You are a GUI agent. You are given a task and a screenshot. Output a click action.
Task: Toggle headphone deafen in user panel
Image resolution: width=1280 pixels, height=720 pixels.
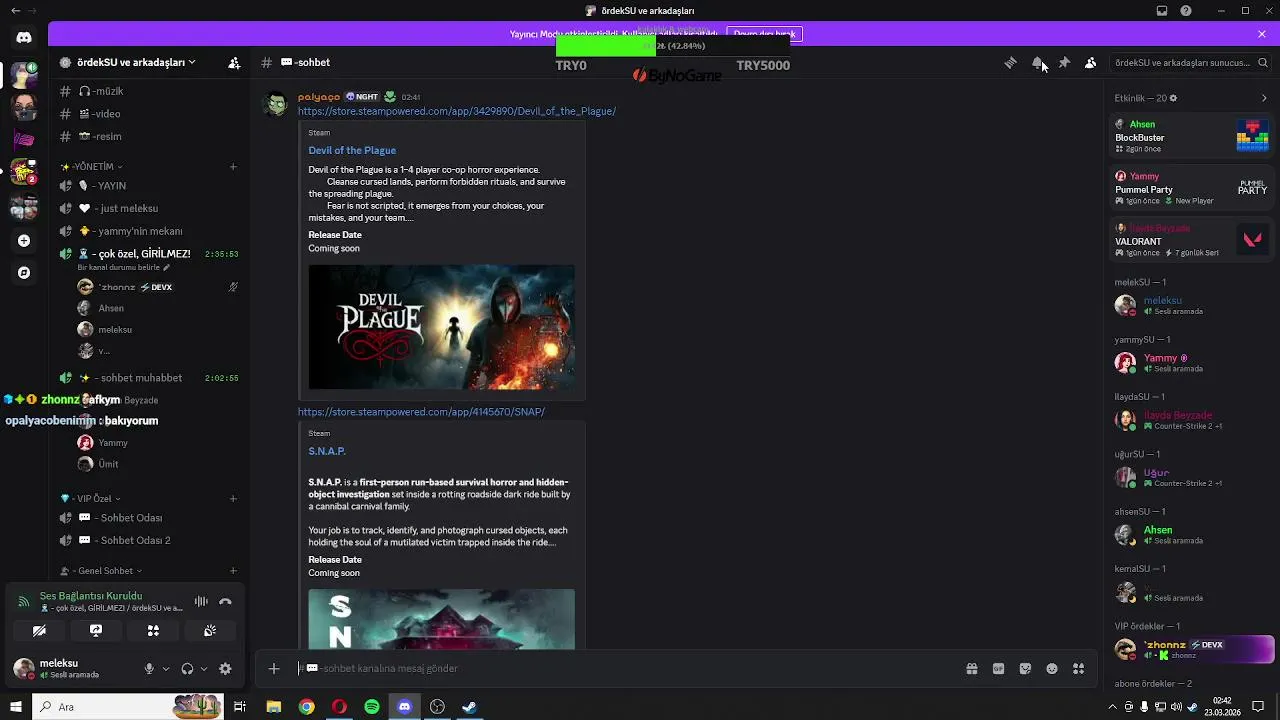187,669
